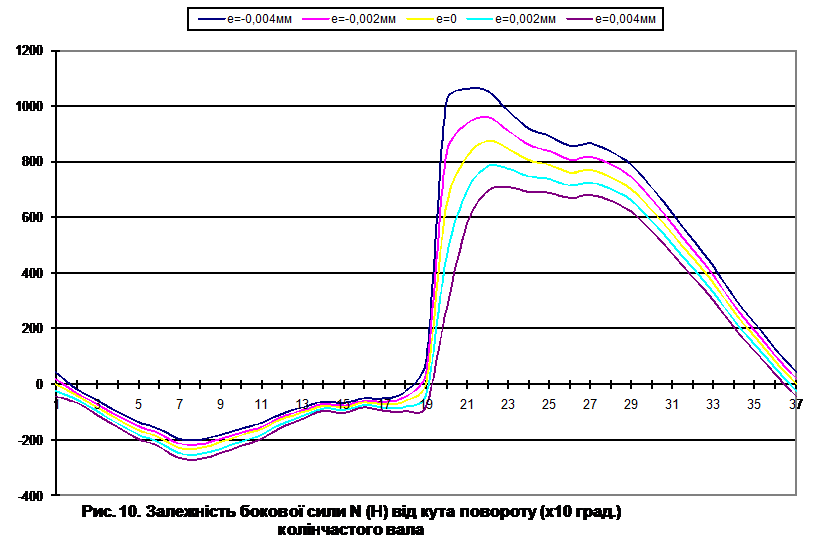This screenshot has height=545, width=819.
Task: Click x-axis label 27
Action: tap(590, 404)
